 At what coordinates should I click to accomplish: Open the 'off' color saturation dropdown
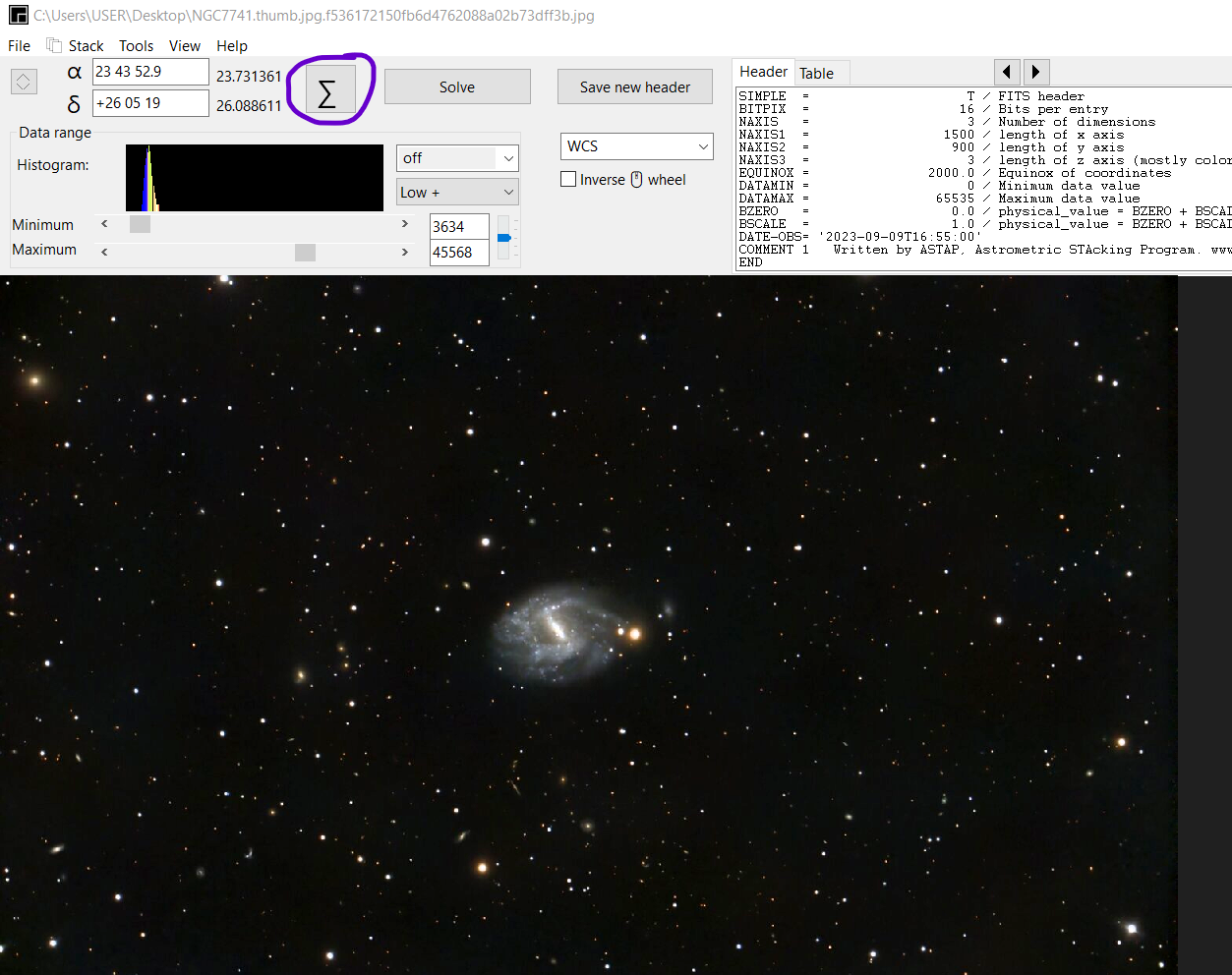[x=457, y=158]
